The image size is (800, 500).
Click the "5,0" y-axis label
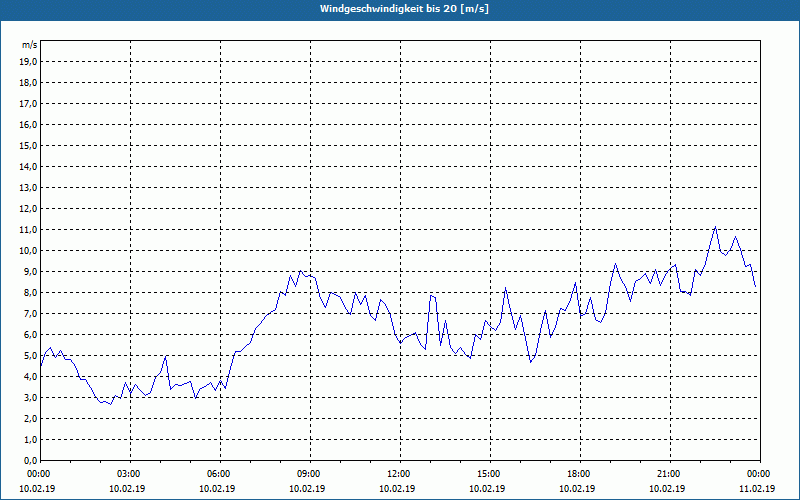coord(30,356)
